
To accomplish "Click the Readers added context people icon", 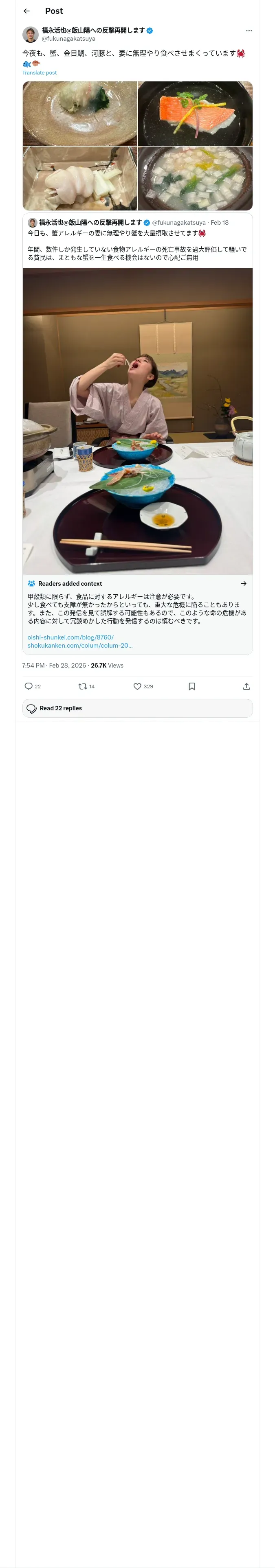I will coord(31,583).
